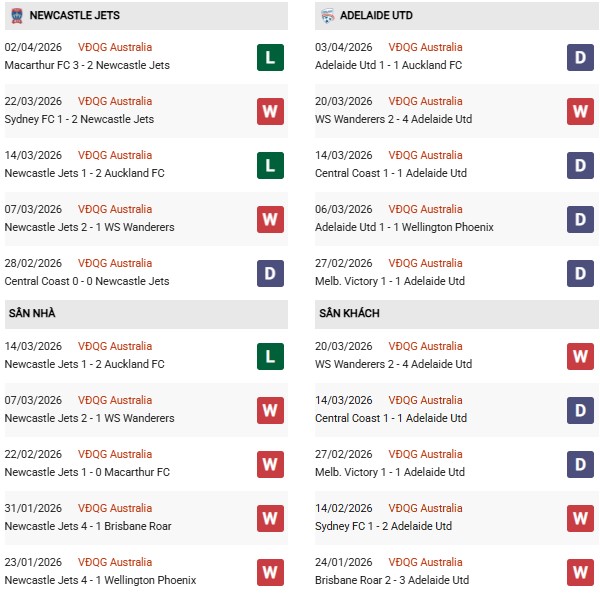Click the Adelaide Utd team logo
Viewport: 600px width, 596px height.
(x=327, y=16)
